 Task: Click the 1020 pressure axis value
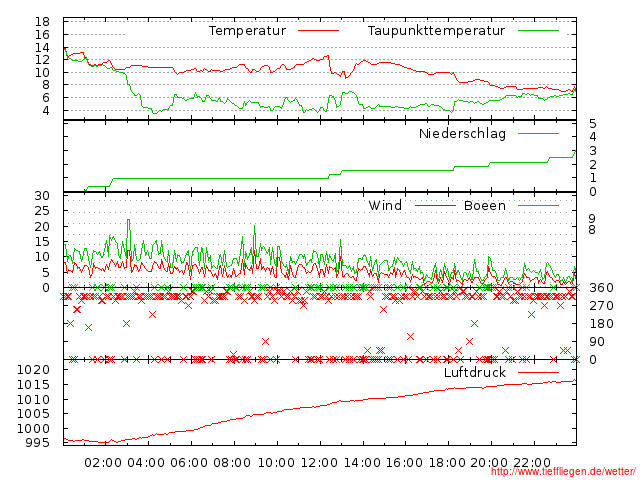33,370
